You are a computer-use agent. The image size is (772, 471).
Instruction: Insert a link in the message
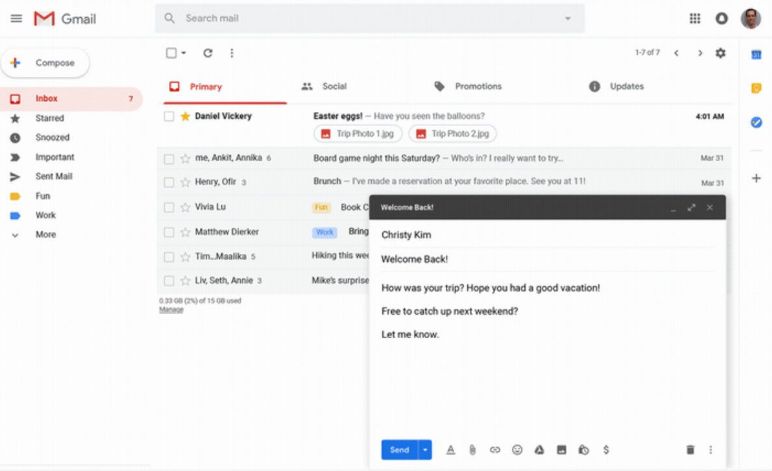click(495, 450)
